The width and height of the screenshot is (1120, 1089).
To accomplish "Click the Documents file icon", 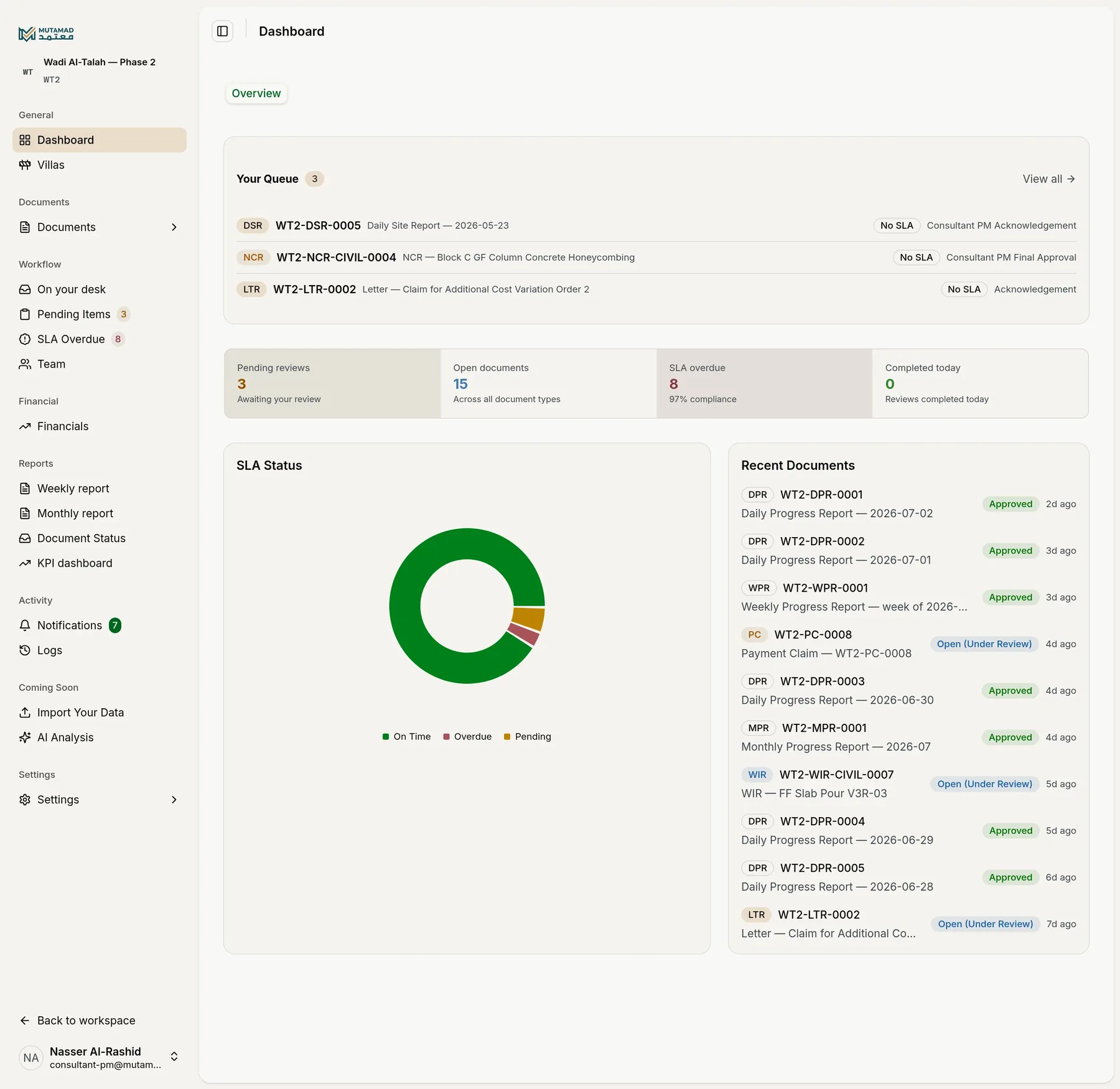I will pyautogui.click(x=25, y=227).
